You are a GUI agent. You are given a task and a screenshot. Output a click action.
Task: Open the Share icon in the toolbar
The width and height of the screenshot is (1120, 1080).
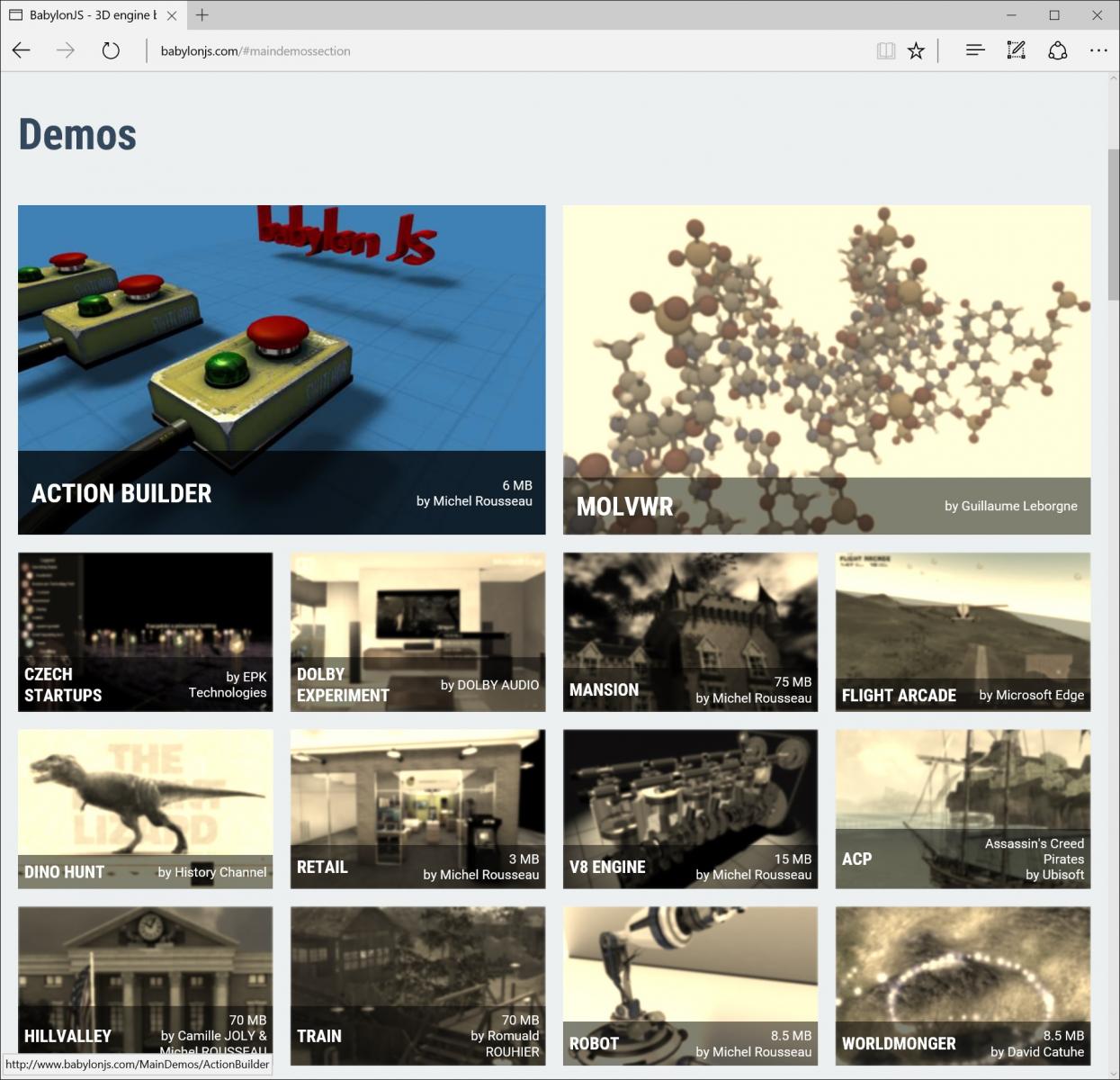pos(1058,50)
